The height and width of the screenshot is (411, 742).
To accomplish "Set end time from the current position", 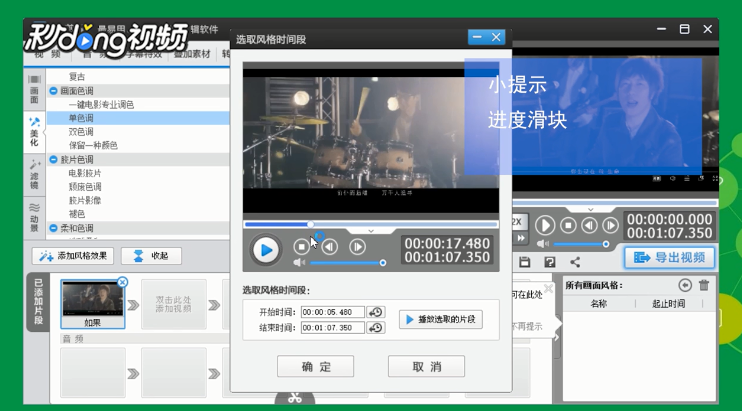I will (x=376, y=328).
